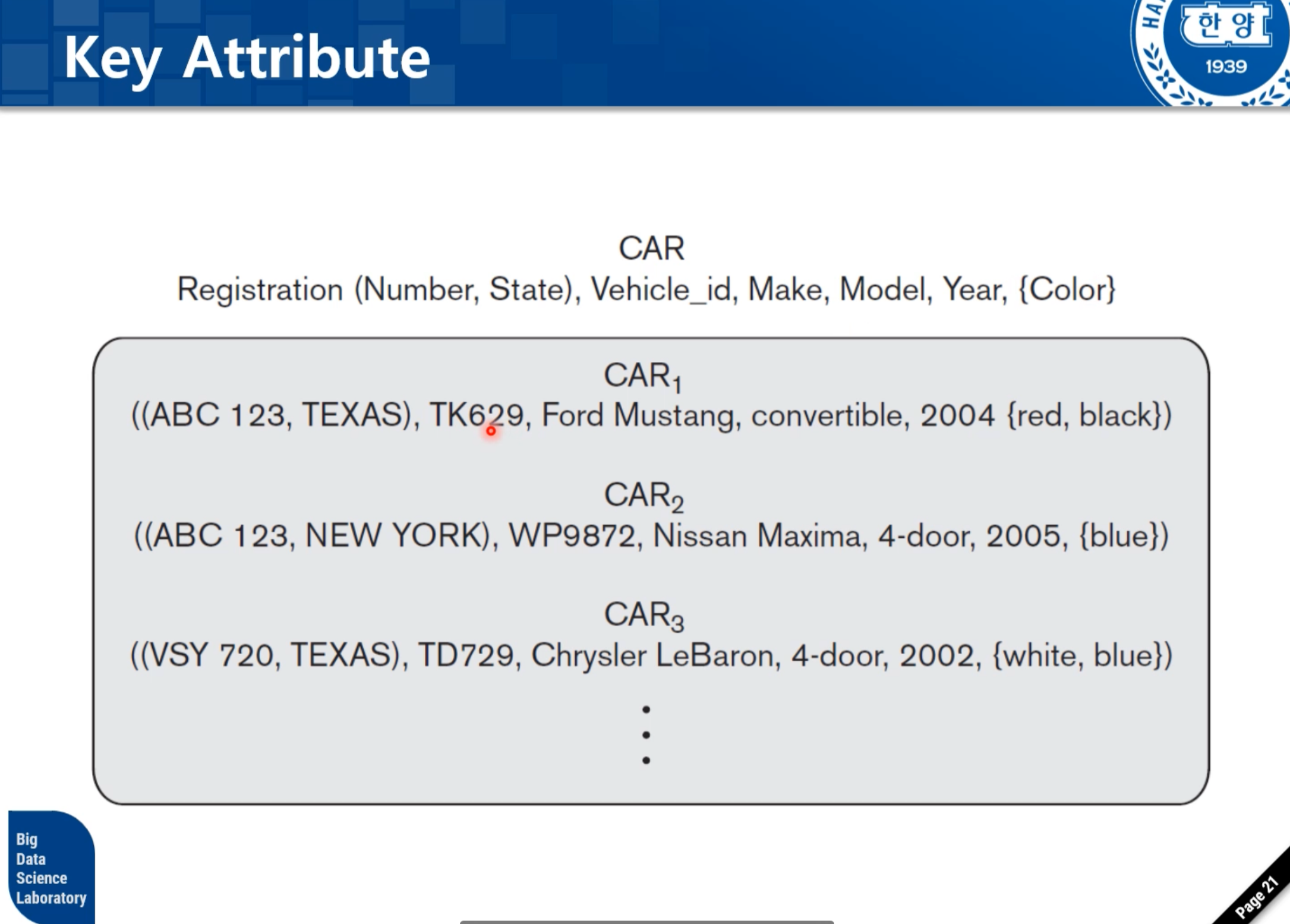
Task: Select the CAR3 subscript heading
Action: point(644,615)
